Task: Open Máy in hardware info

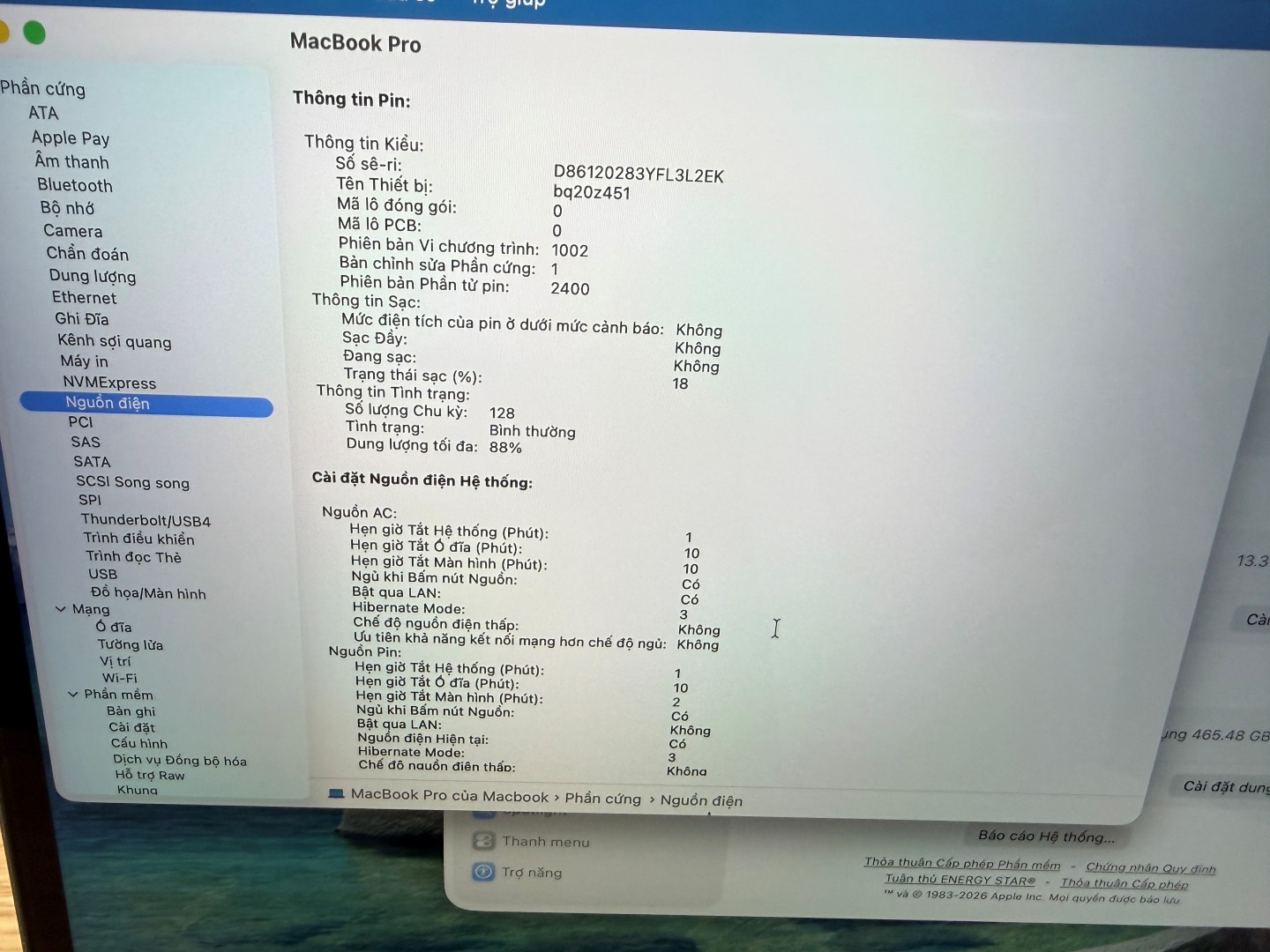Action: (85, 361)
